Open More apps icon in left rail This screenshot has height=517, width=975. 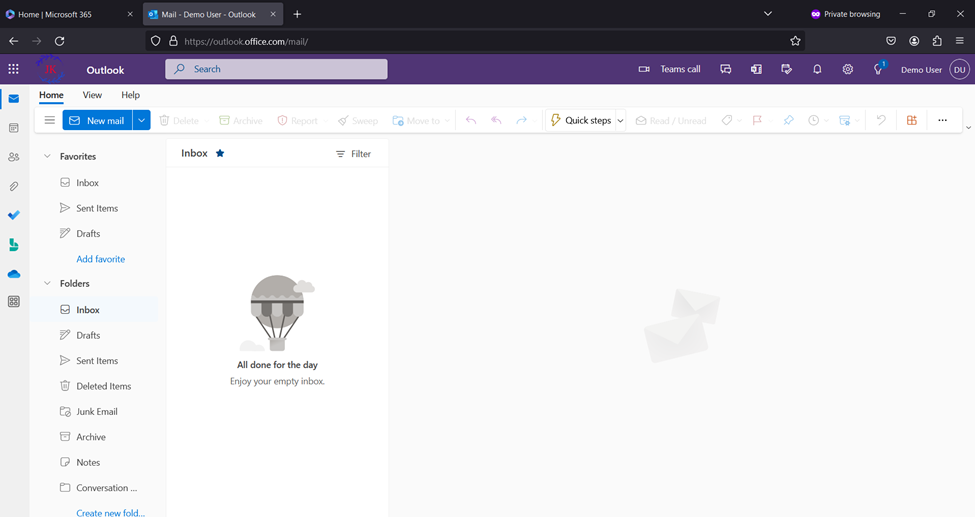(14, 302)
